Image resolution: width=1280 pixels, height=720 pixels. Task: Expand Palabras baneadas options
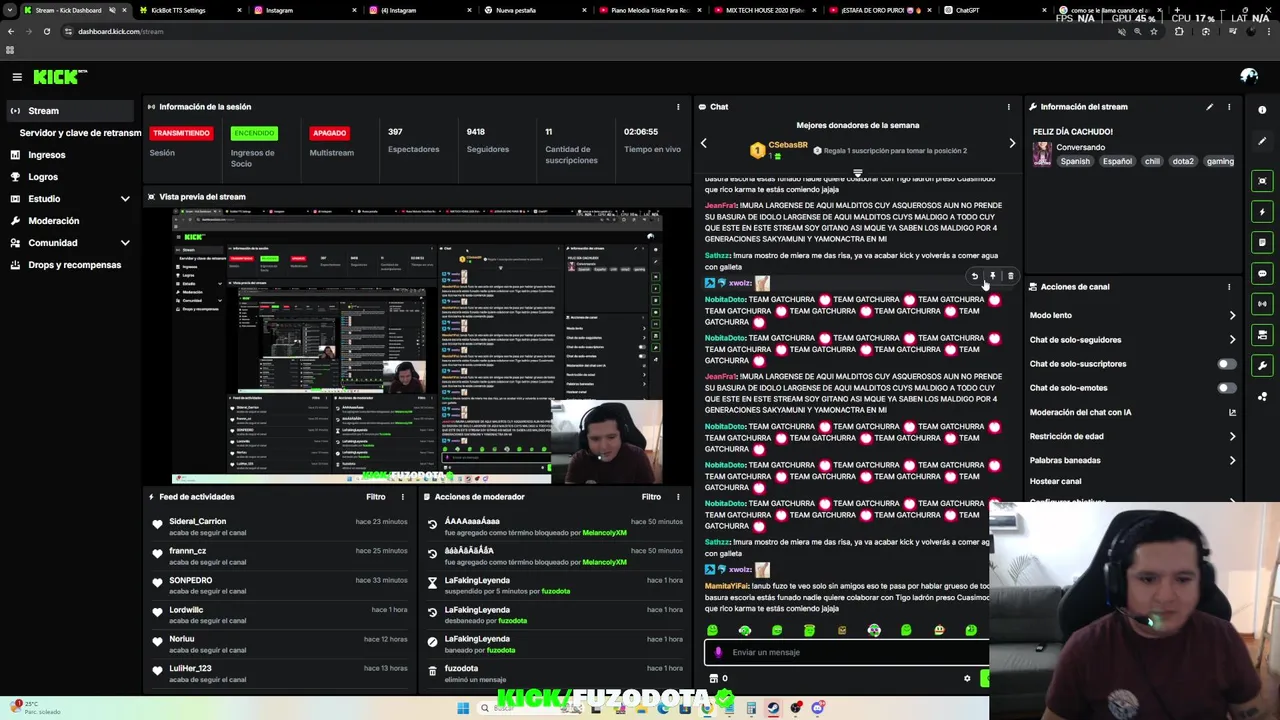coord(1232,461)
